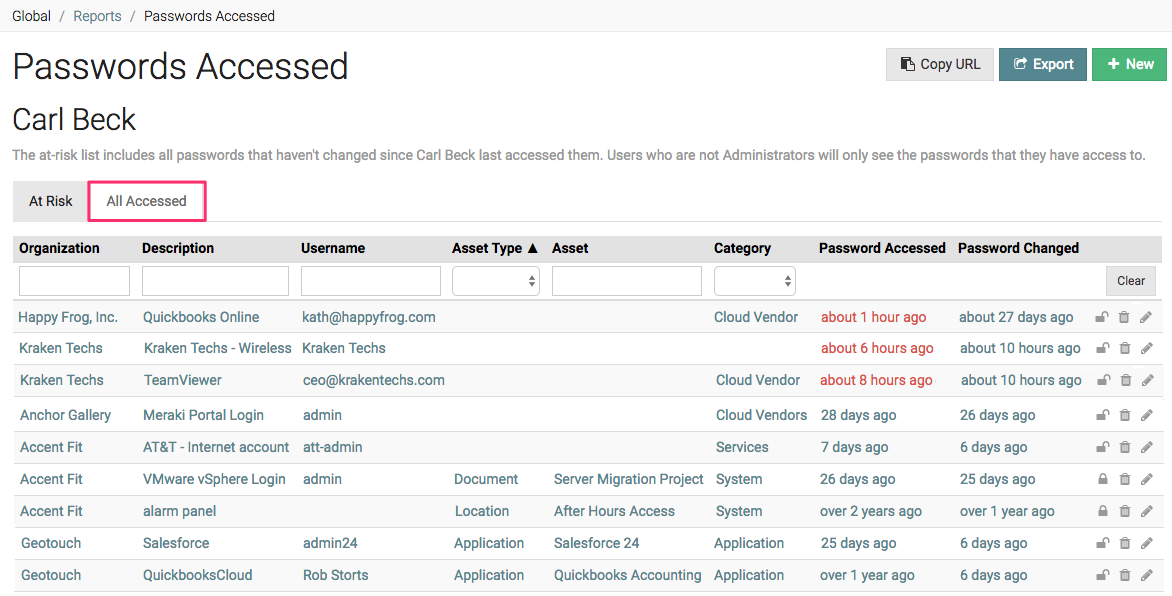
Task: Open the Reports breadcrumb link
Action: (97, 16)
